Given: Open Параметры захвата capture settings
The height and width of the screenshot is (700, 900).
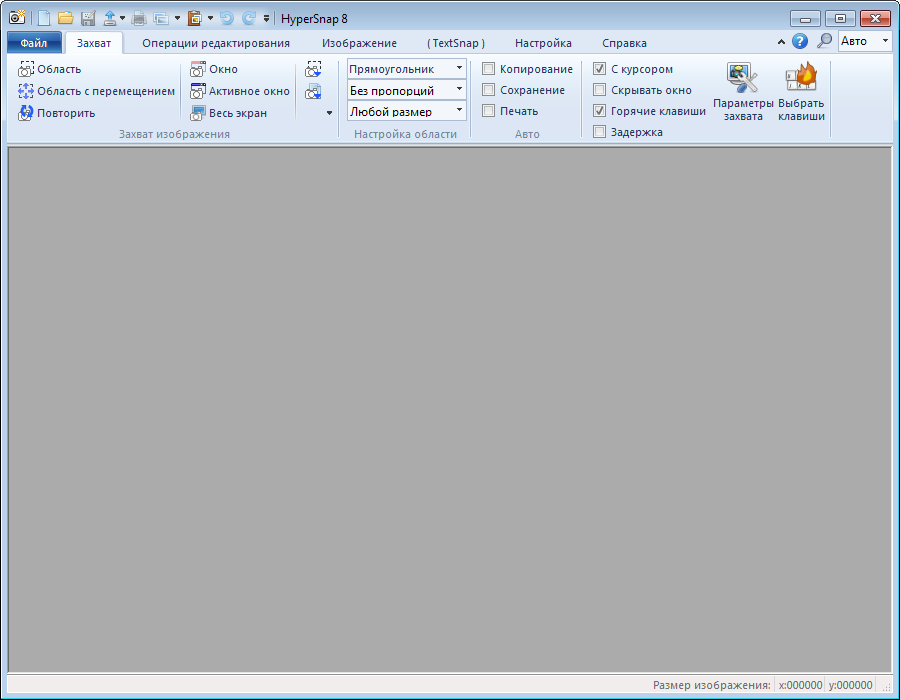Looking at the screenshot, I should point(743,93).
